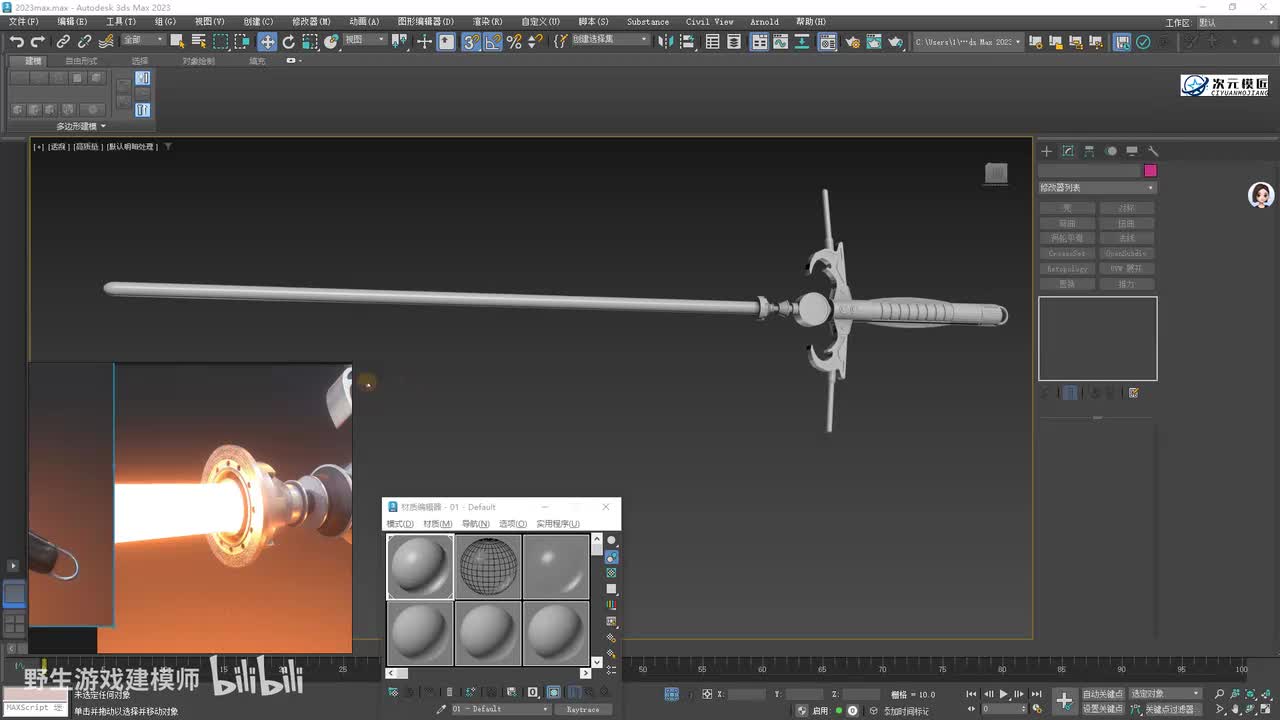Open 材质(M) menu in material editor
The image size is (1280, 720).
(x=437, y=524)
